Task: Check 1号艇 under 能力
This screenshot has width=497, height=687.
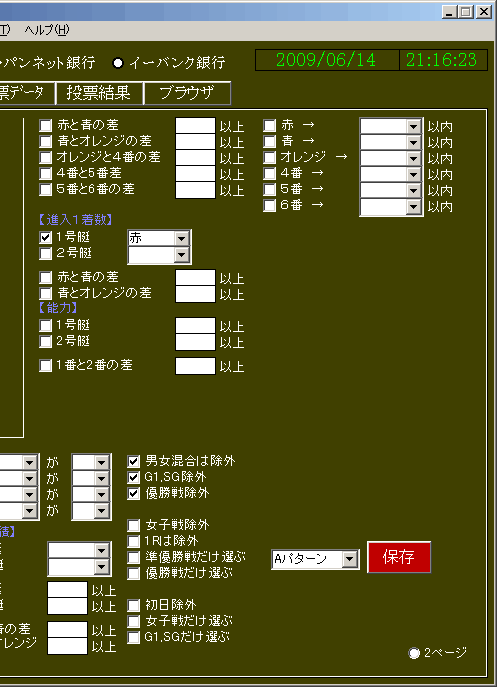Action: (x=46, y=326)
